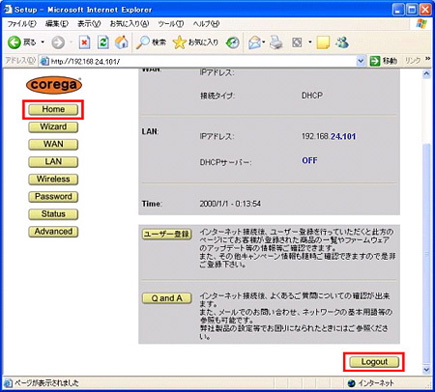
Task: Click the WAN connection type DHCP value
Action: 312,96
